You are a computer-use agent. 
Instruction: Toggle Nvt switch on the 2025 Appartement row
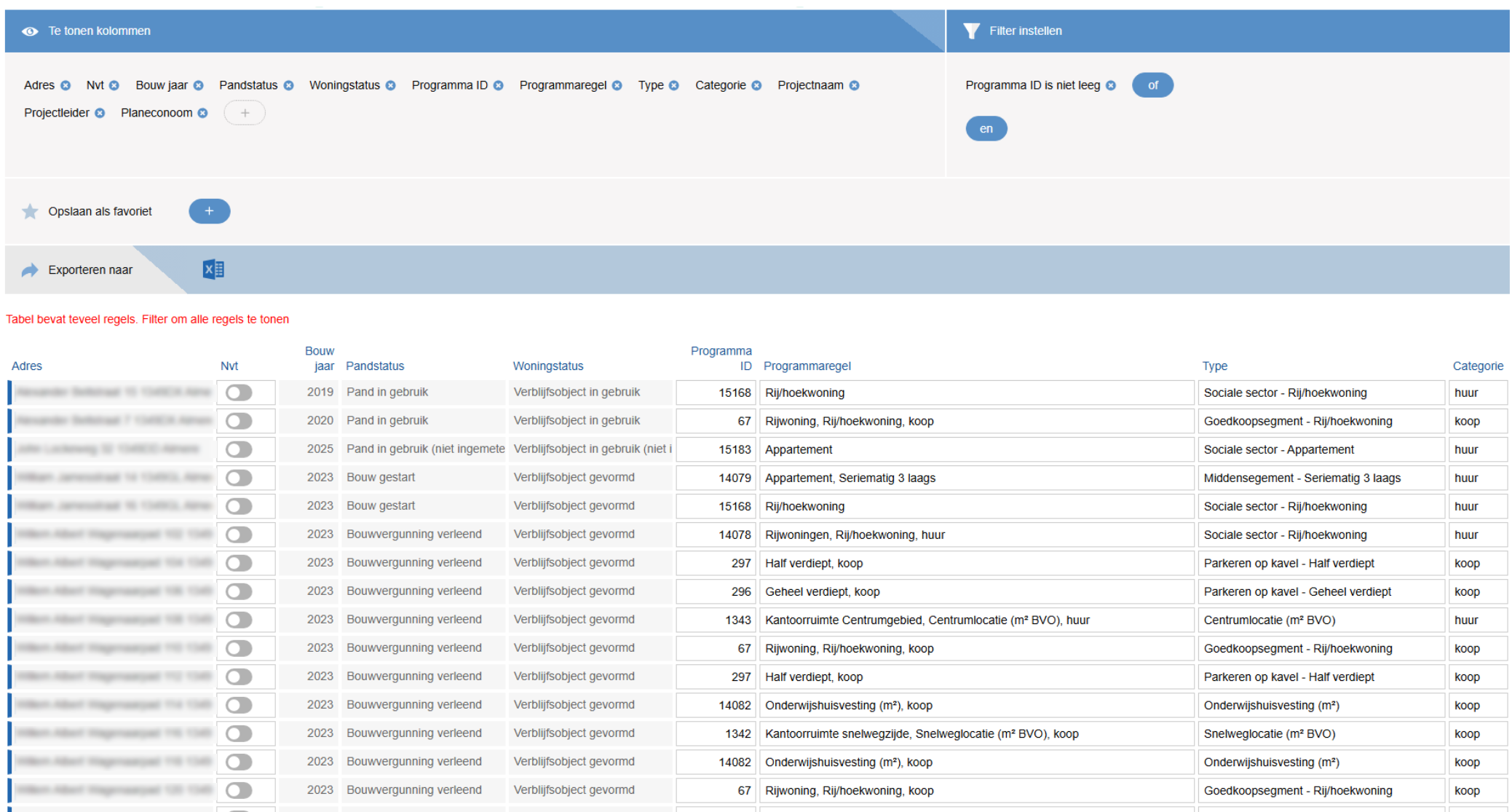(239, 449)
